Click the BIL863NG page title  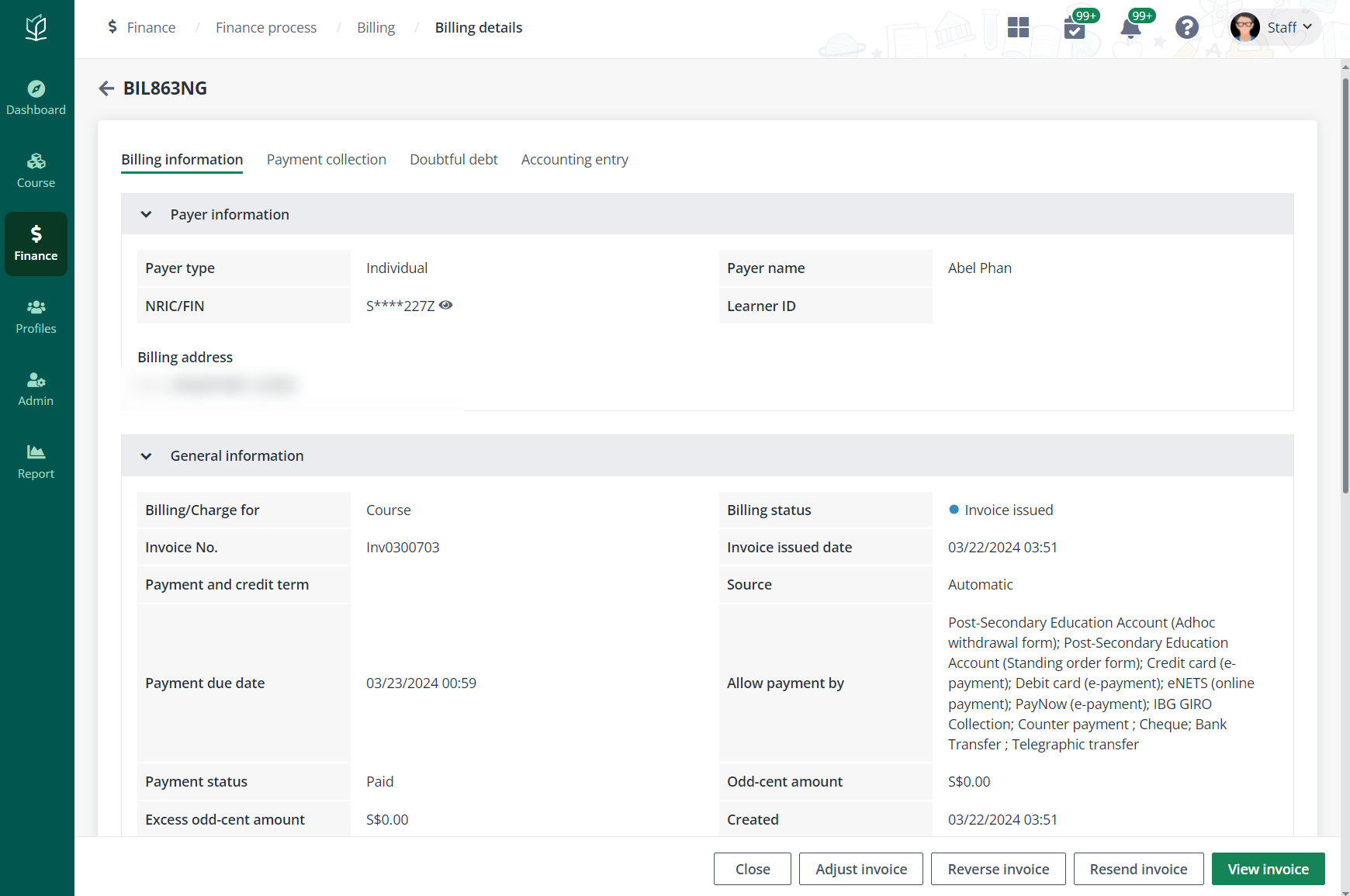pyautogui.click(x=165, y=88)
